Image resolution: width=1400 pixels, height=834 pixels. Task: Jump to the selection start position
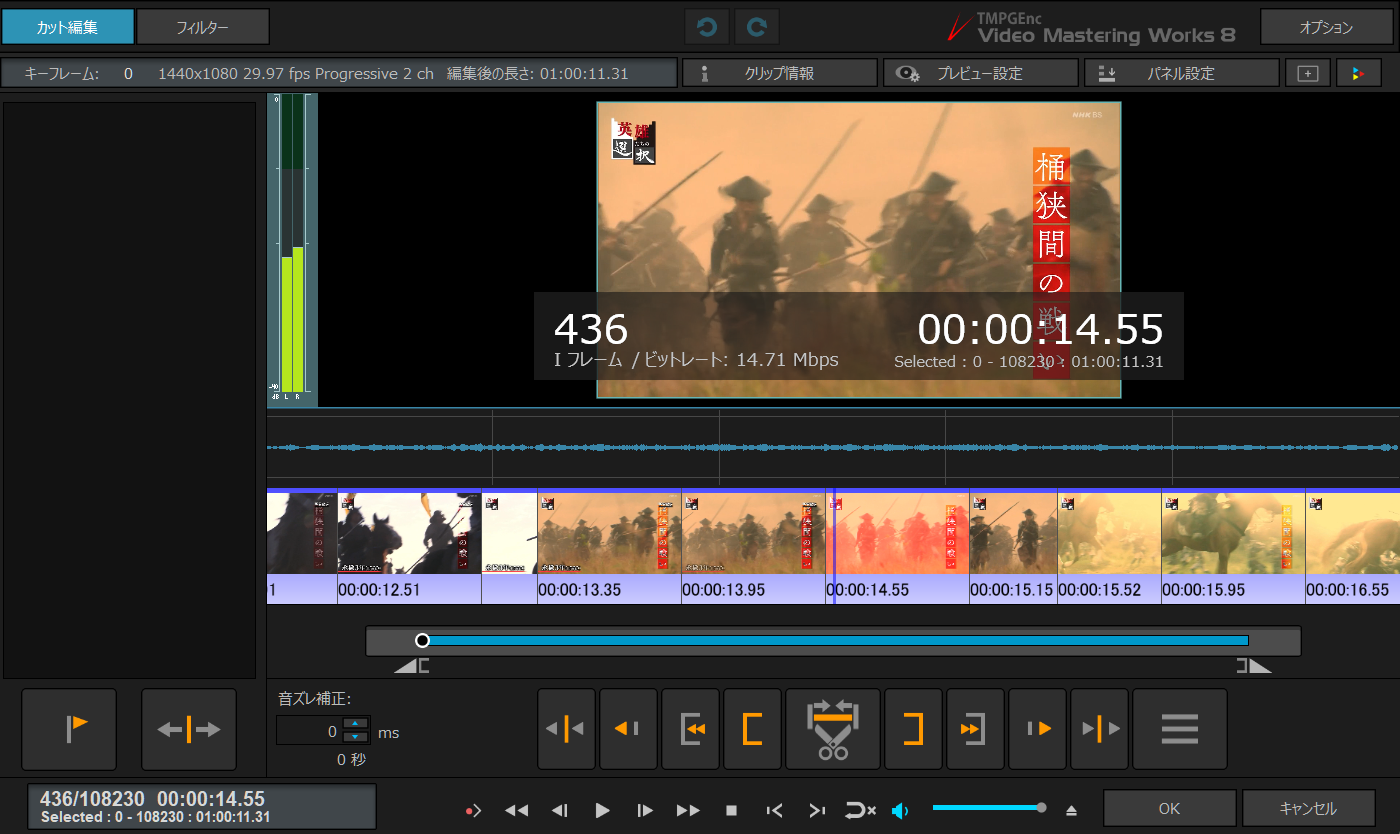pyautogui.click(x=690, y=729)
